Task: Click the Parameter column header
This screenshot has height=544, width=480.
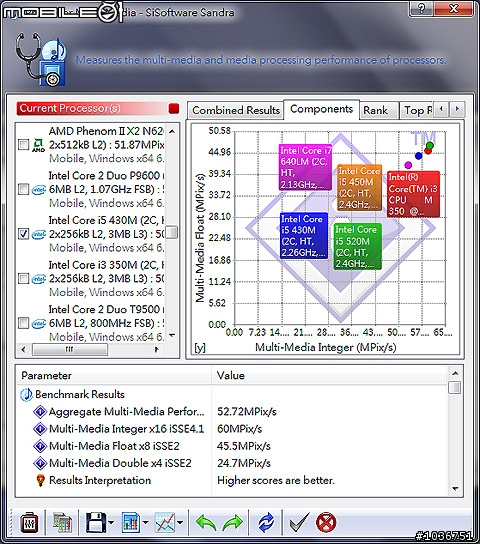Action: [x=114, y=375]
